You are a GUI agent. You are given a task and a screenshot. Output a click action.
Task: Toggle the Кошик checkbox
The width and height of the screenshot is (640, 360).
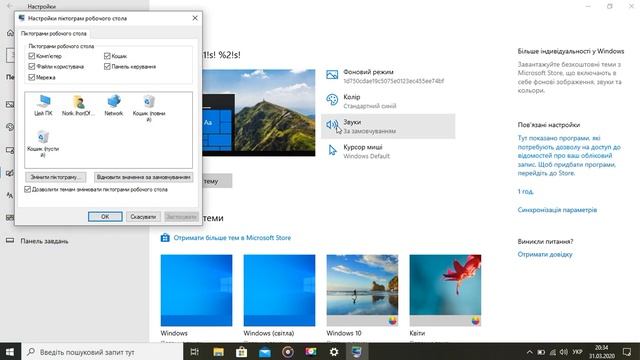[x=107, y=56]
